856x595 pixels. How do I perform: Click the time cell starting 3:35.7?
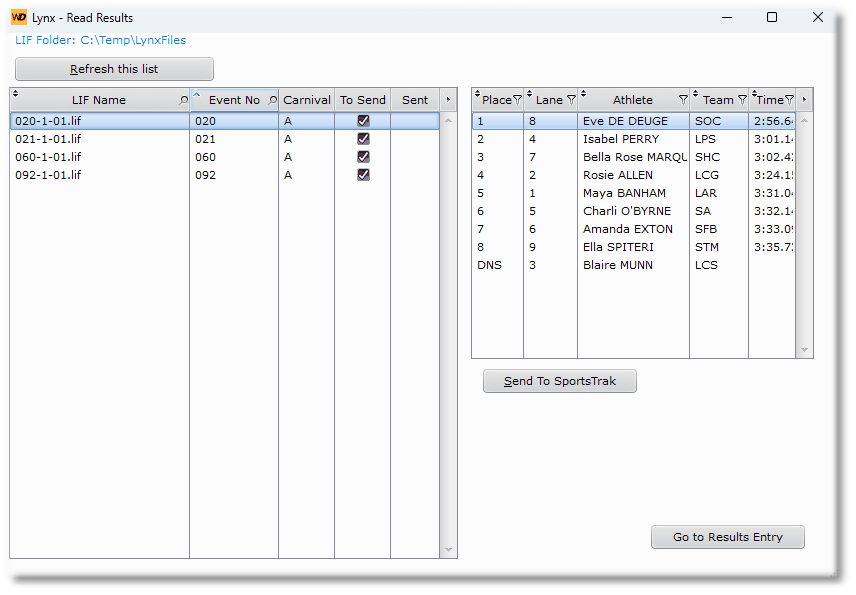(772, 247)
